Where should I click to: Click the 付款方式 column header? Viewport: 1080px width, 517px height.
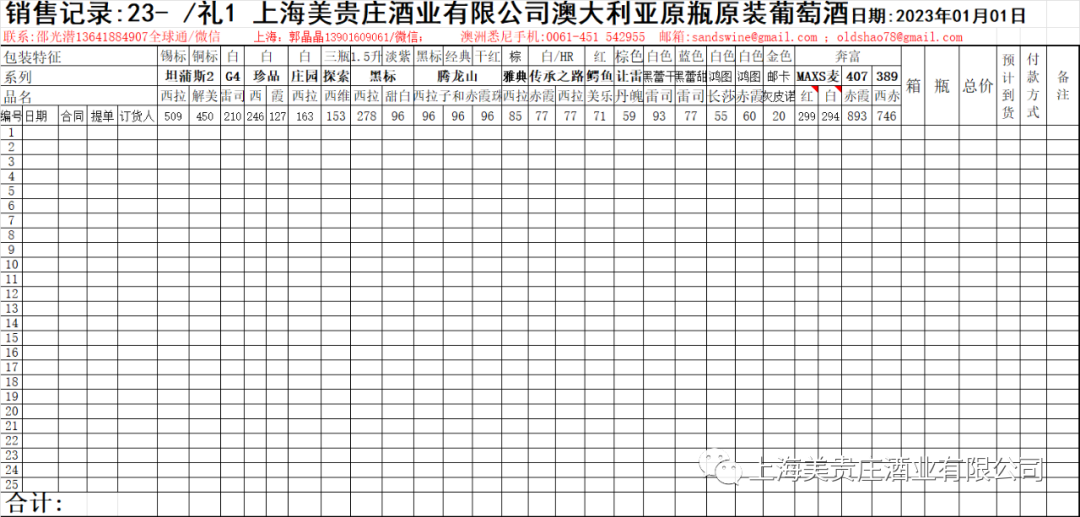pyautogui.click(x=1032, y=86)
